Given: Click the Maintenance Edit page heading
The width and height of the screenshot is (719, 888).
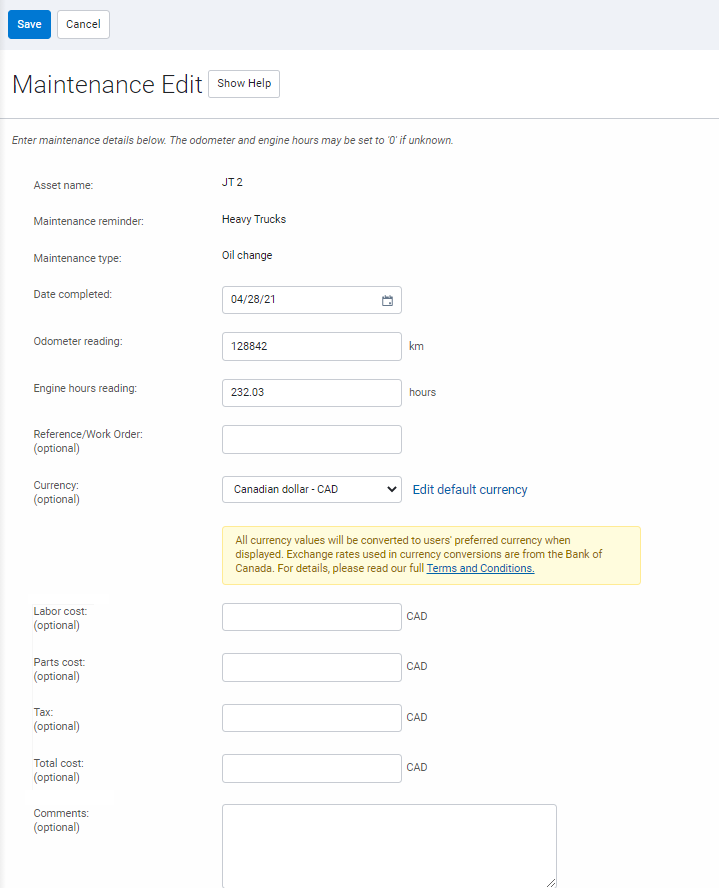Looking at the screenshot, I should (x=107, y=84).
